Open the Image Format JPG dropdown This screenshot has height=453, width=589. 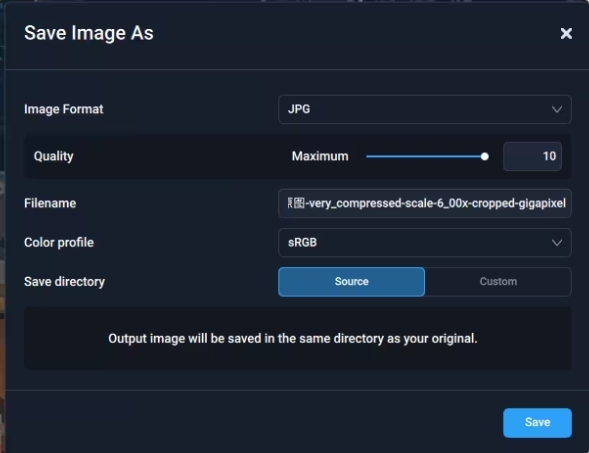click(425, 109)
